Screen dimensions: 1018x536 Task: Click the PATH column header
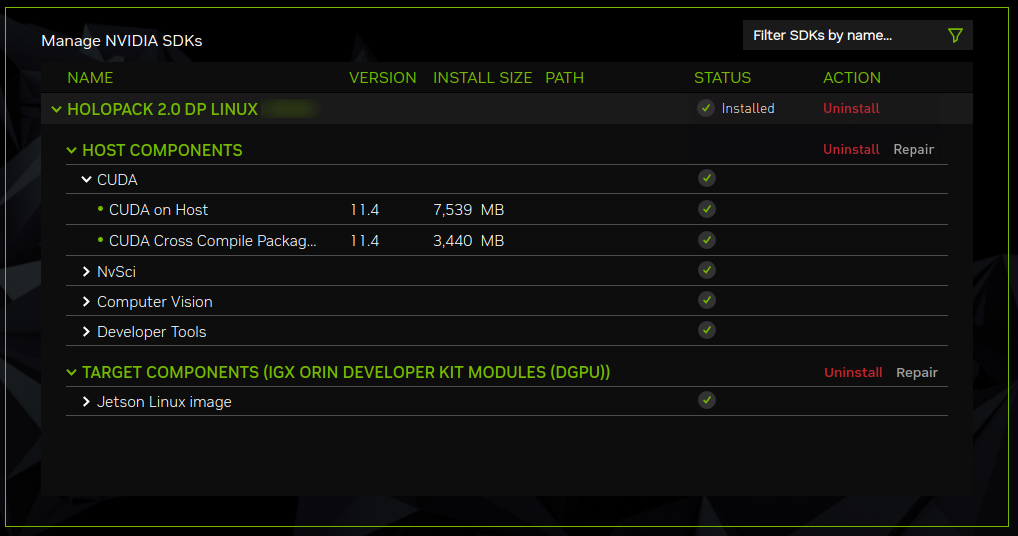tap(564, 78)
